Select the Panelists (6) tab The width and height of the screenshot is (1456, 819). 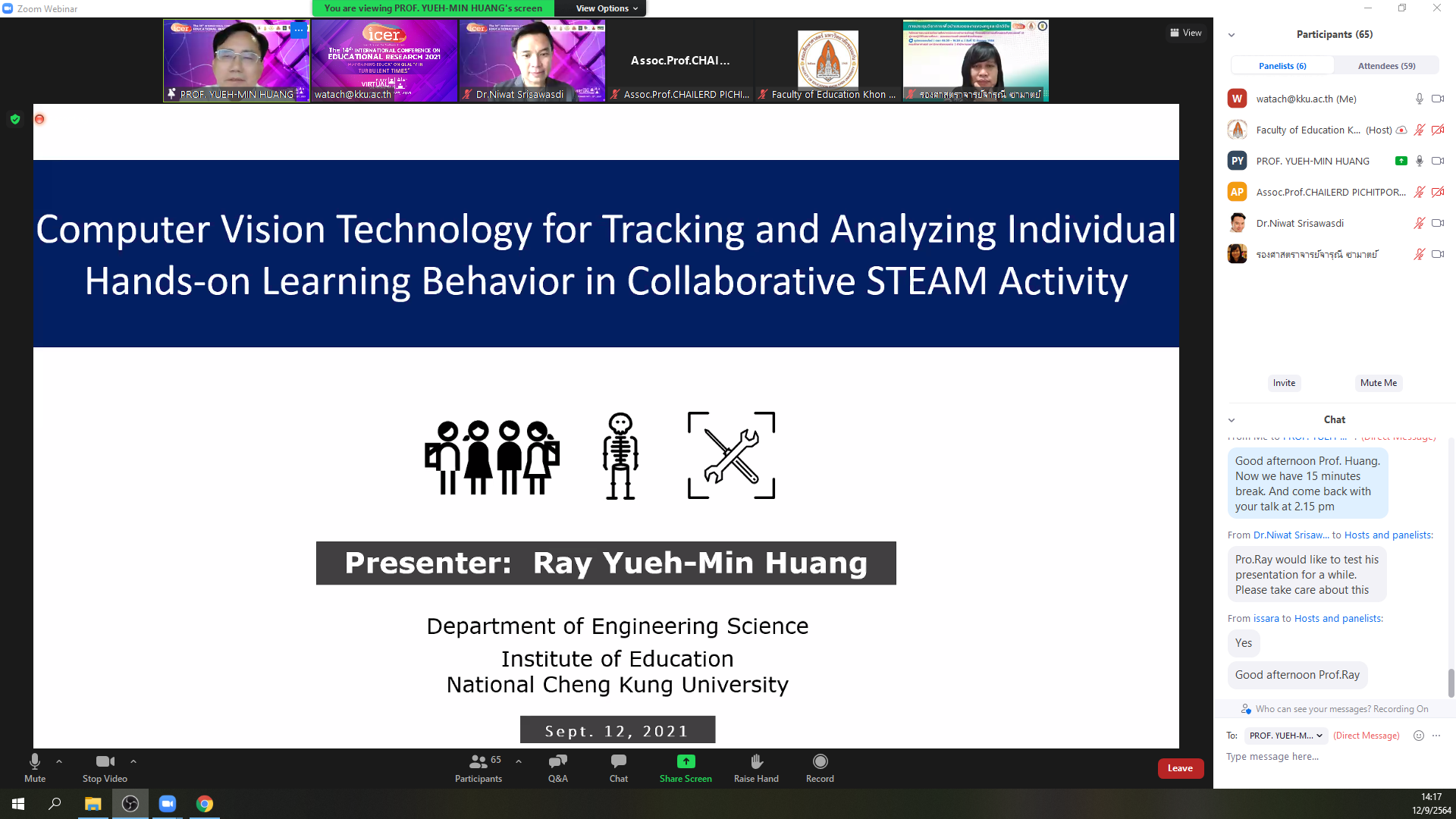(1282, 66)
